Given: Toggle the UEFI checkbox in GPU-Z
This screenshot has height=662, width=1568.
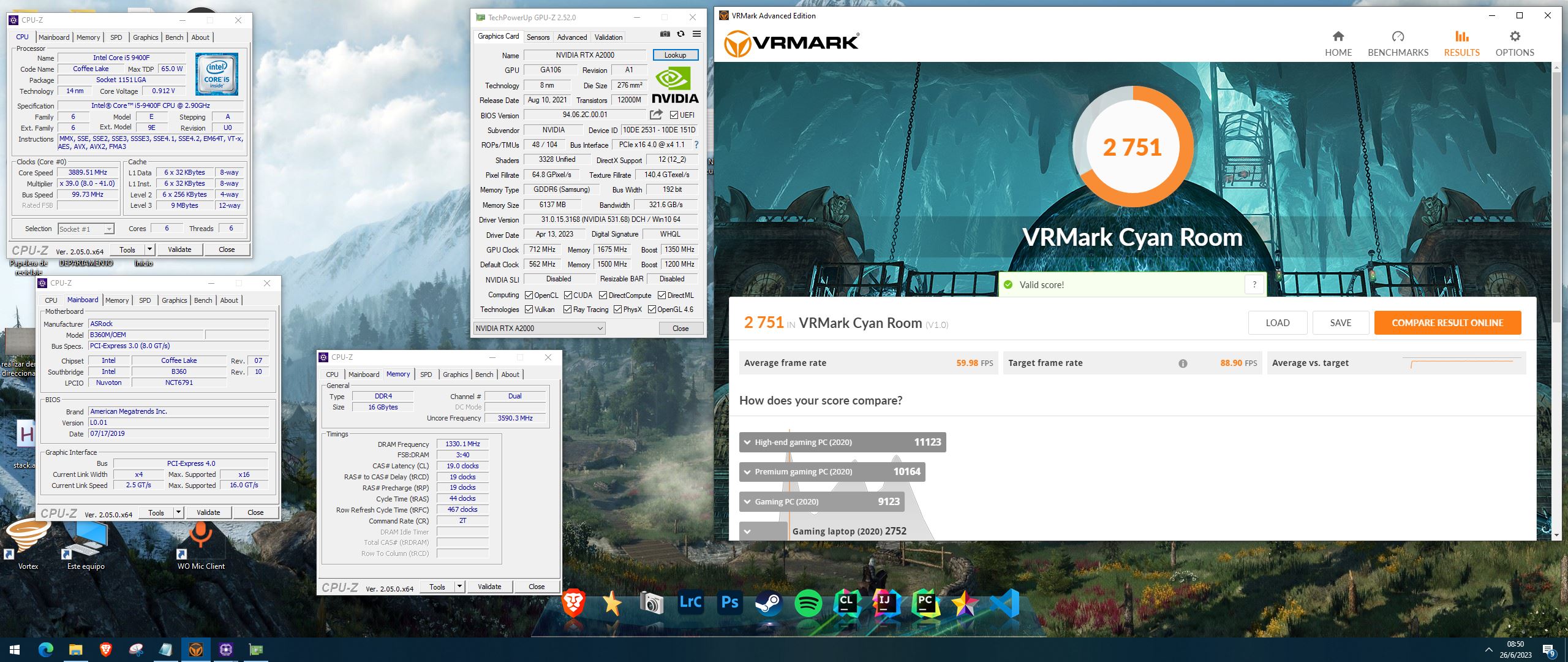Looking at the screenshot, I should click(x=674, y=115).
